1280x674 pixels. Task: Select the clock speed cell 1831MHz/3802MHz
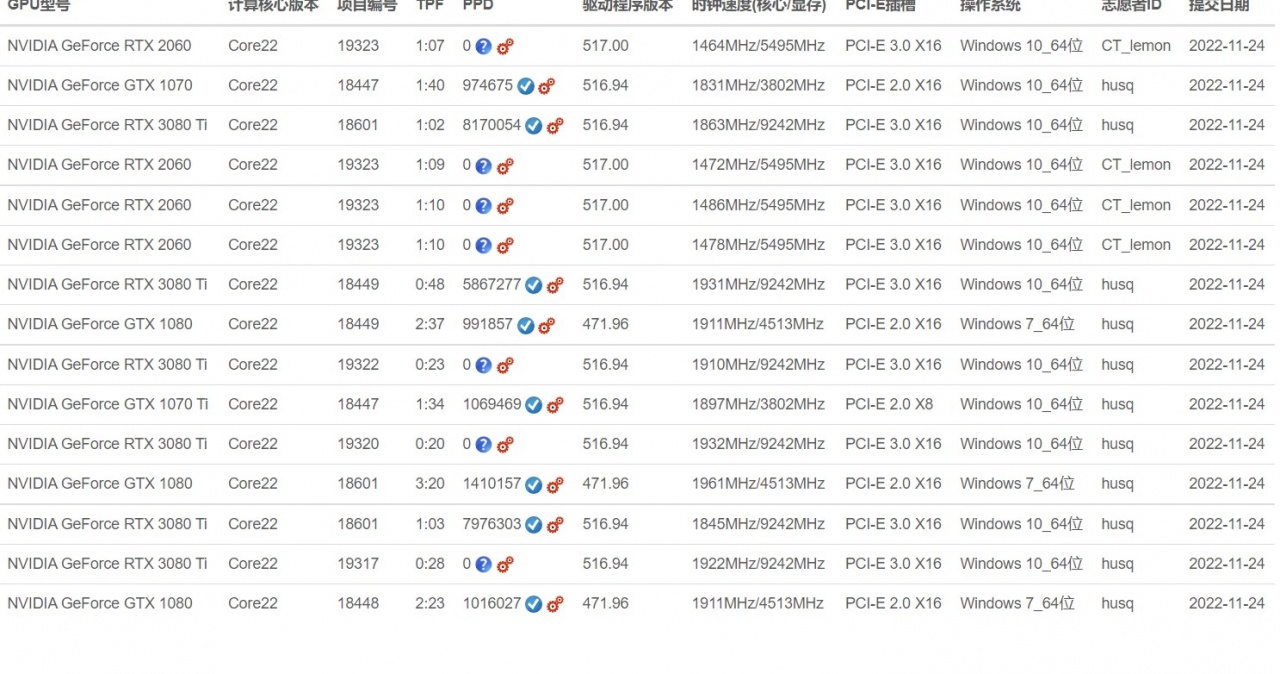758,85
